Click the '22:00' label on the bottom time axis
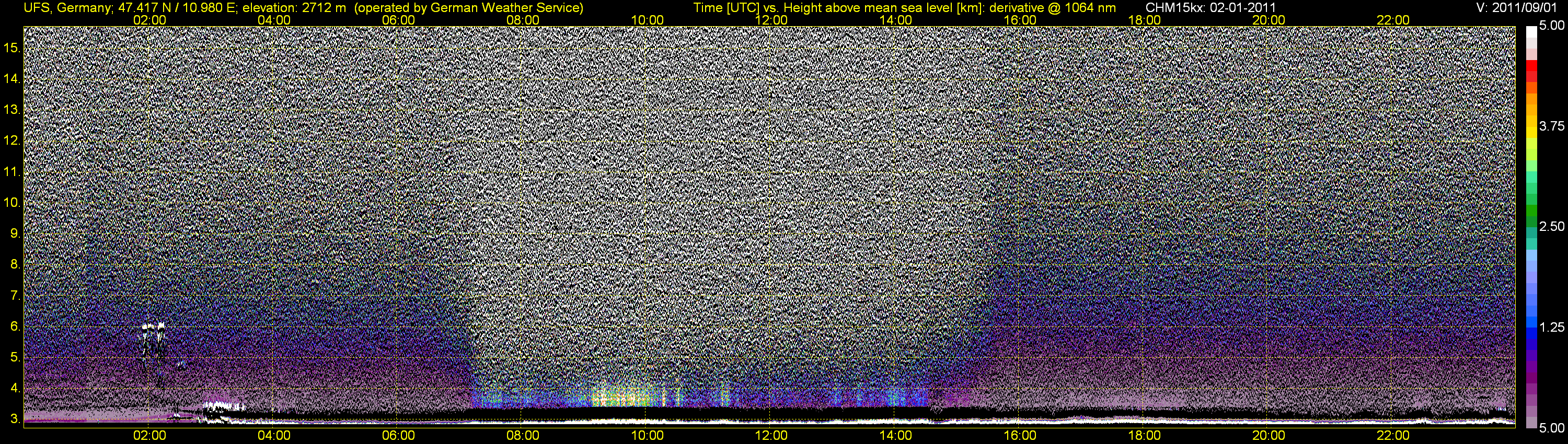The image size is (1568, 444). tap(1393, 436)
